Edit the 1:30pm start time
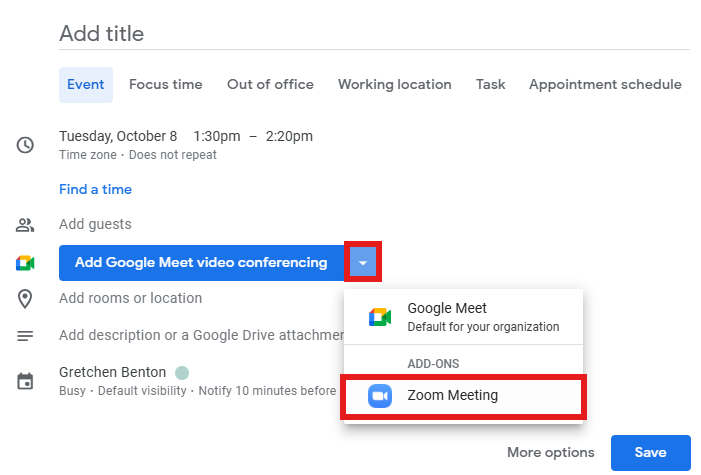This screenshot has width=701, height=475. point(217,136)
